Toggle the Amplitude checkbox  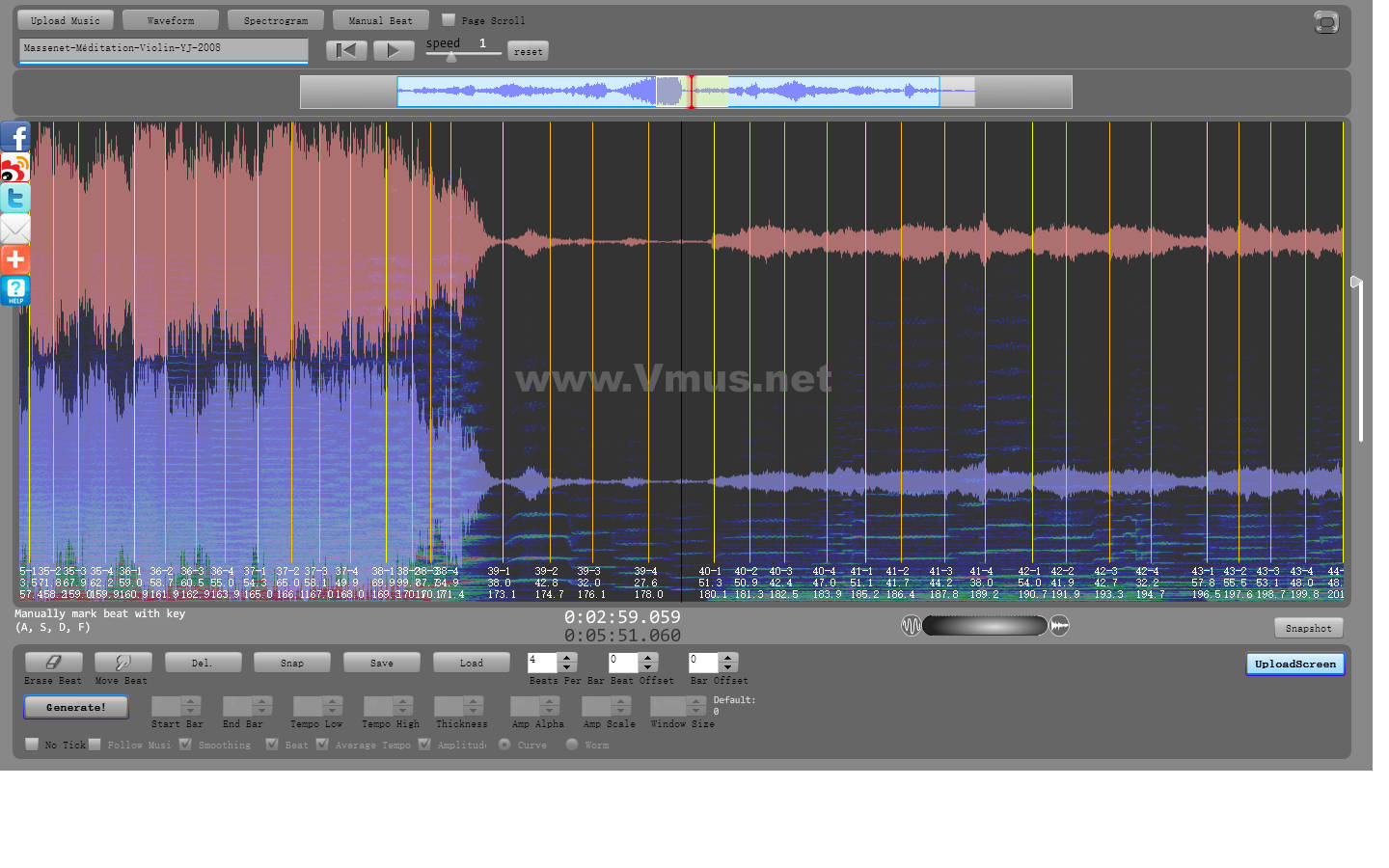point(424,744)
